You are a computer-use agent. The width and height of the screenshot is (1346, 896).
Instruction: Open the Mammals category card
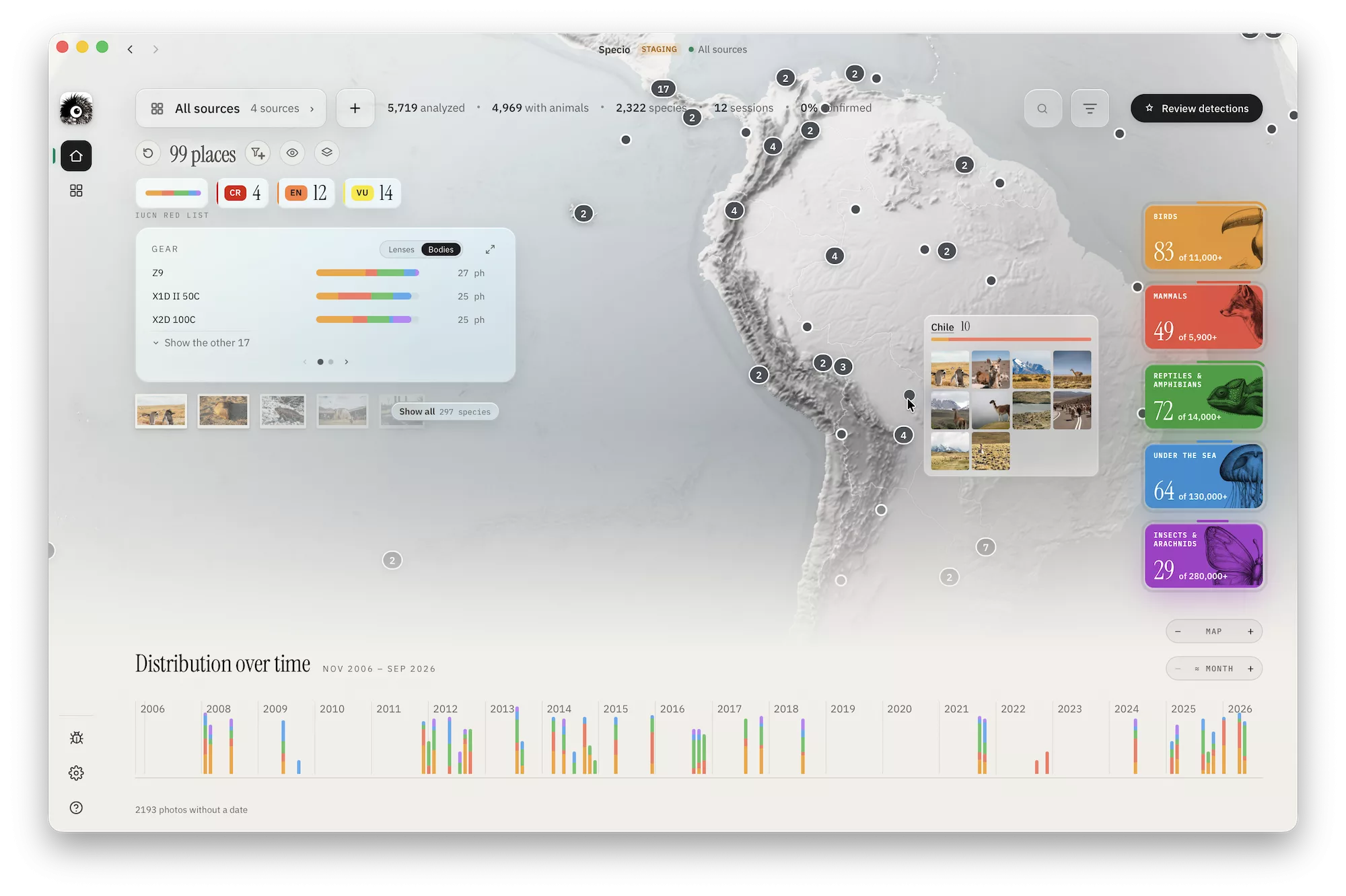(x=1203, y=317)
